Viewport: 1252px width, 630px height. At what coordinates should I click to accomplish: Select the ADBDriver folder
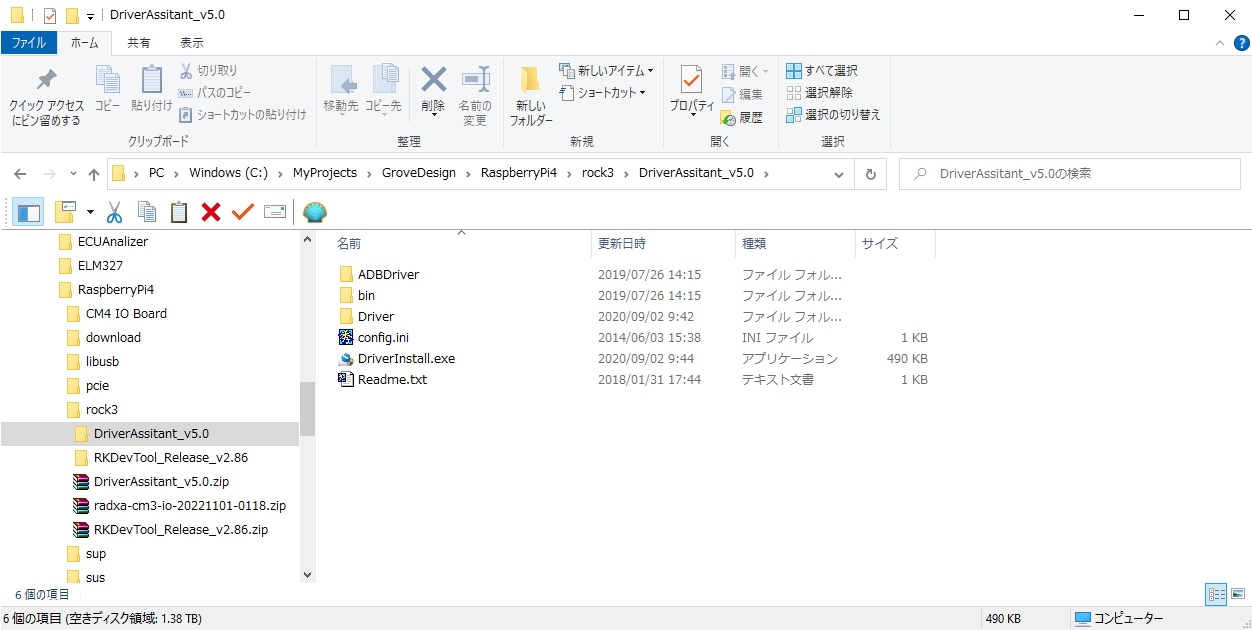click(x=389, y=274)
